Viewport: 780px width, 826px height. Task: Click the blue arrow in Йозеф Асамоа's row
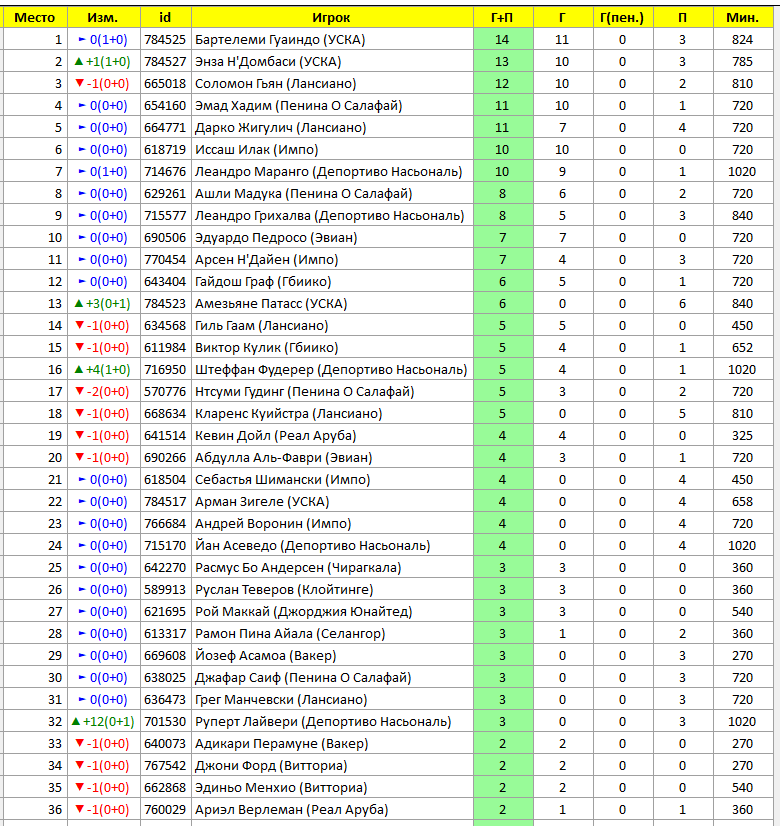click(82, 655)
